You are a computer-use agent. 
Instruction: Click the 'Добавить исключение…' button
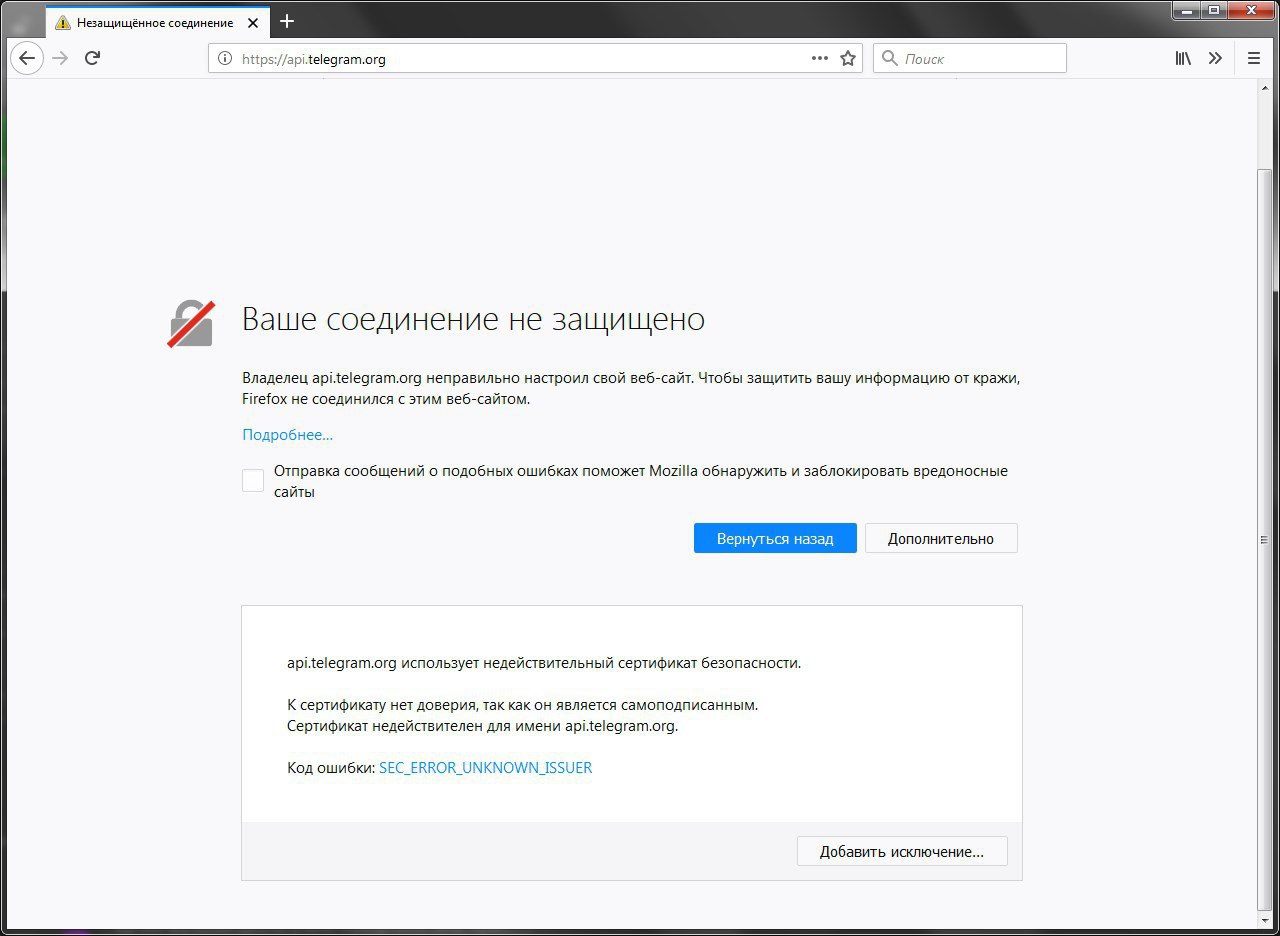pyautogui.click(x=902, y=852)
